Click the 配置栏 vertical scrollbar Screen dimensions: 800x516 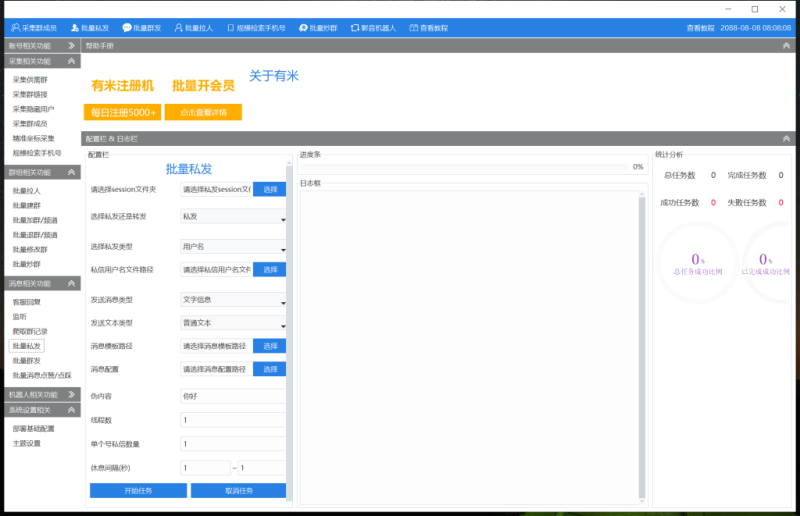pos(289,332)
